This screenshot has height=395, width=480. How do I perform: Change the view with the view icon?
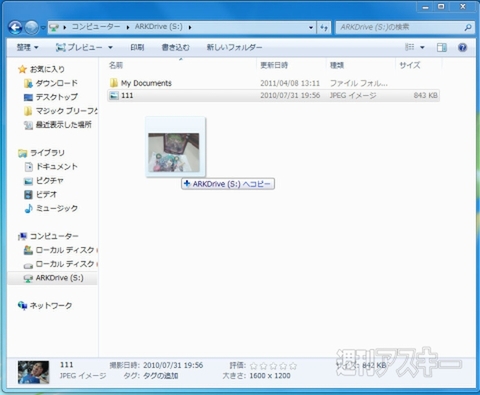pyautogui.click(x=410, y=47)
